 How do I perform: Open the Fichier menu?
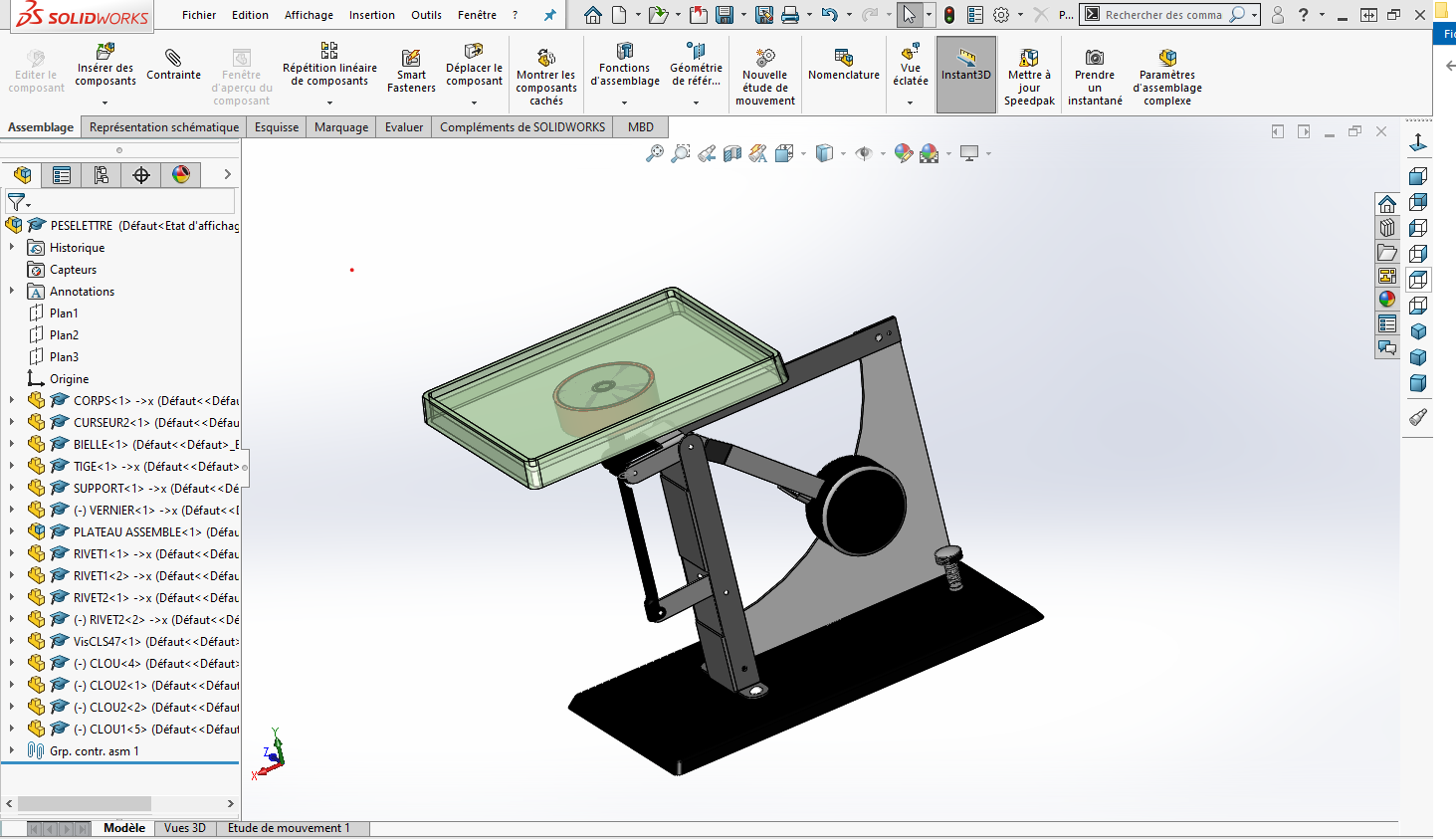[199, 15]
